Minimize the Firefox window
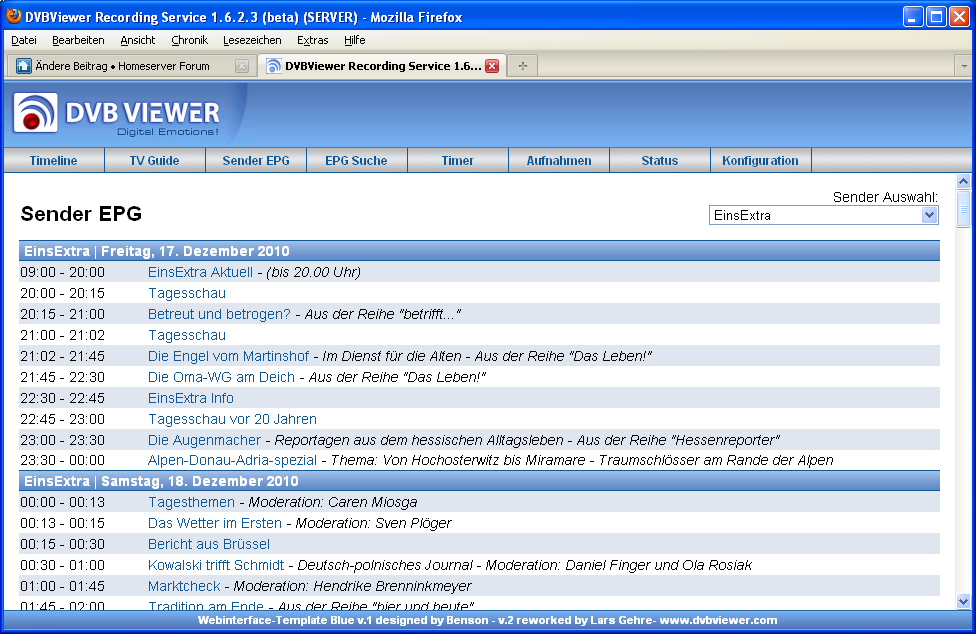Screen dimensions: 976x634 (x=913, y=17)
